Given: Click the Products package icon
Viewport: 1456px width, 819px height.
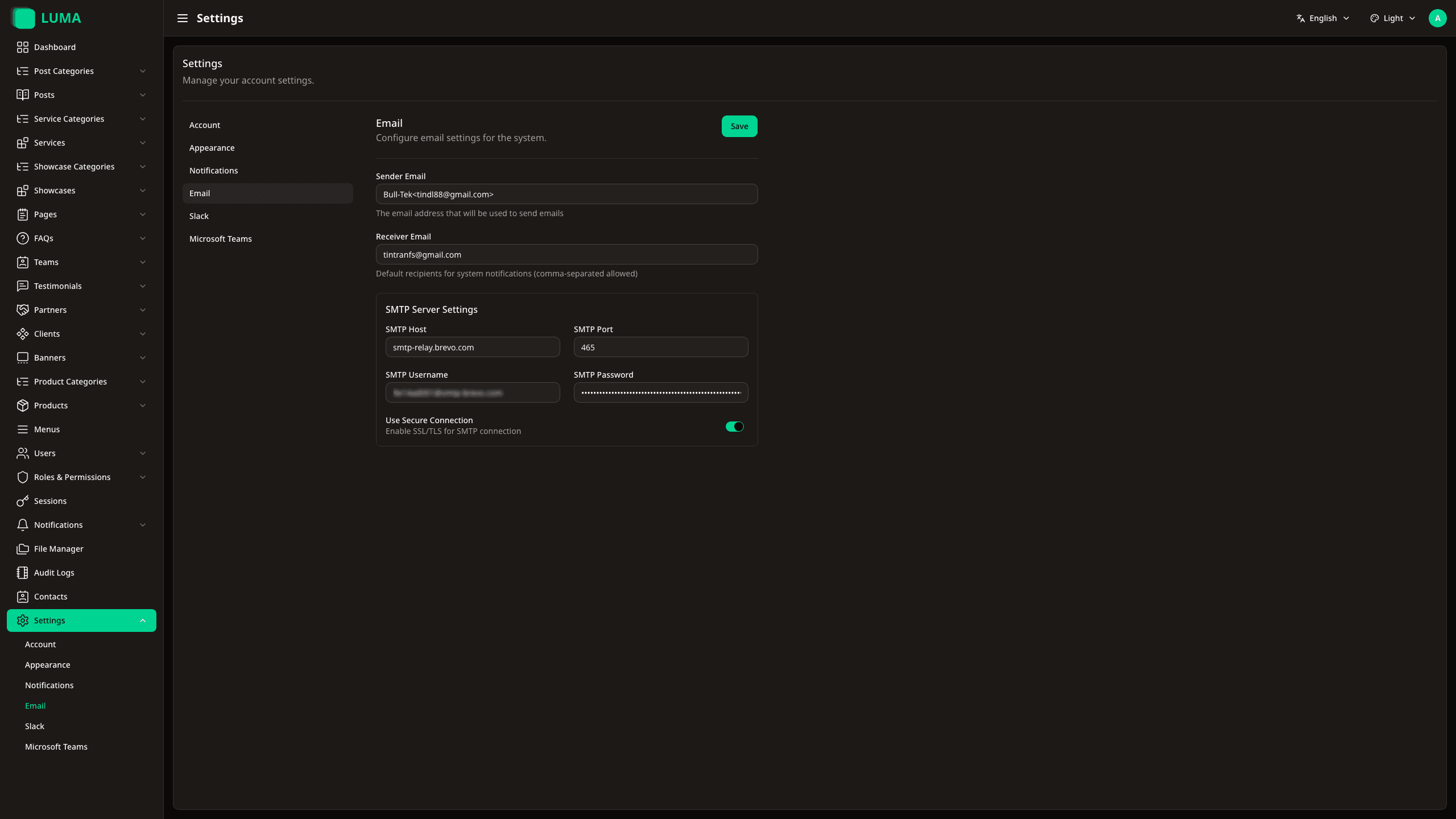Looking at the screenshot, I should tap(23, 406).
